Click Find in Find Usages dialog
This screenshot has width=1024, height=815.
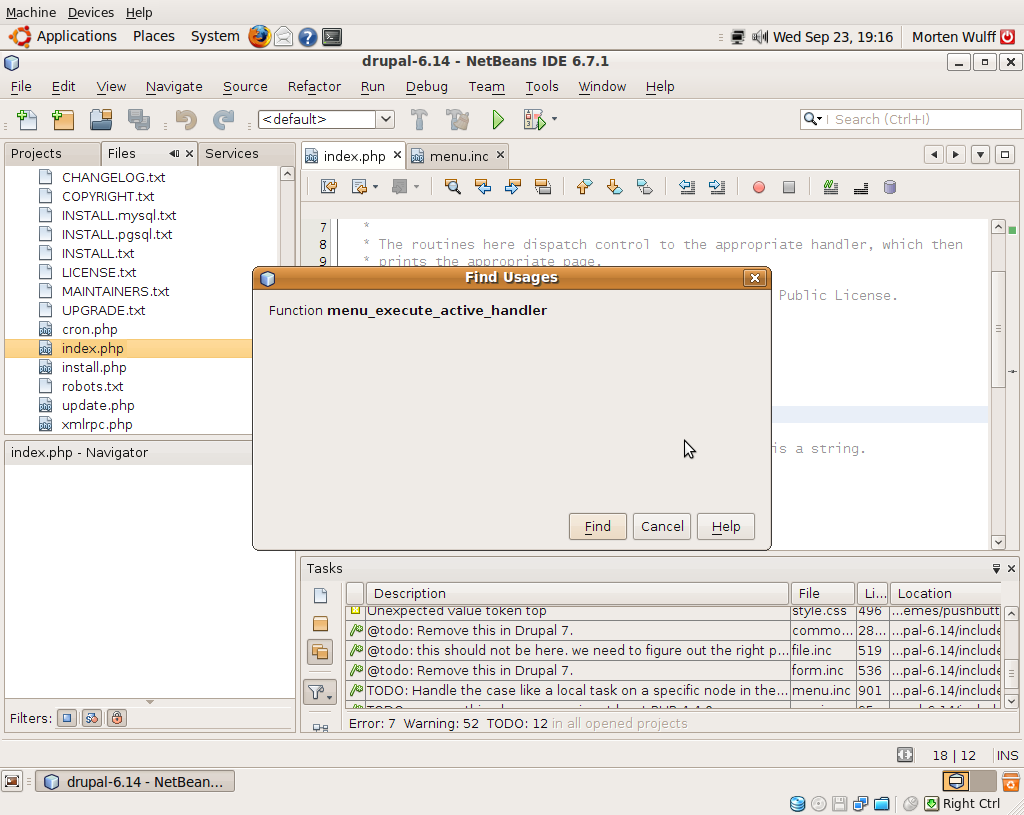pyautogui.click(x=598, y=526)
